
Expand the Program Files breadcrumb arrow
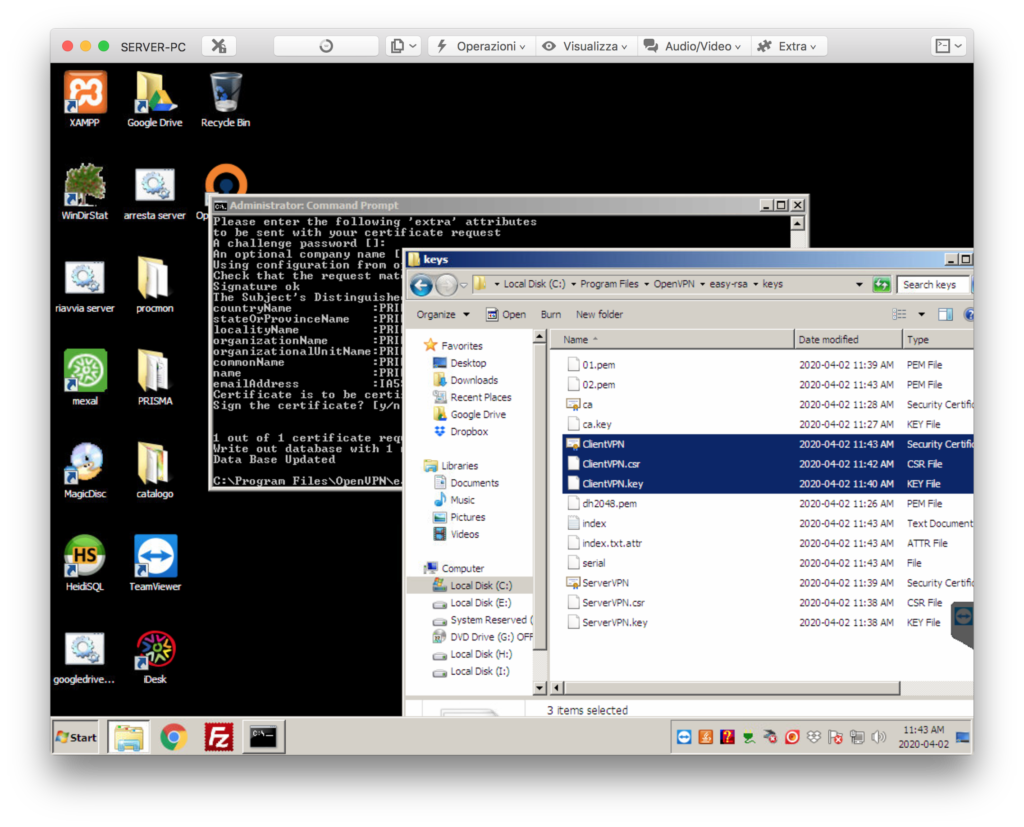coord(646,284)
